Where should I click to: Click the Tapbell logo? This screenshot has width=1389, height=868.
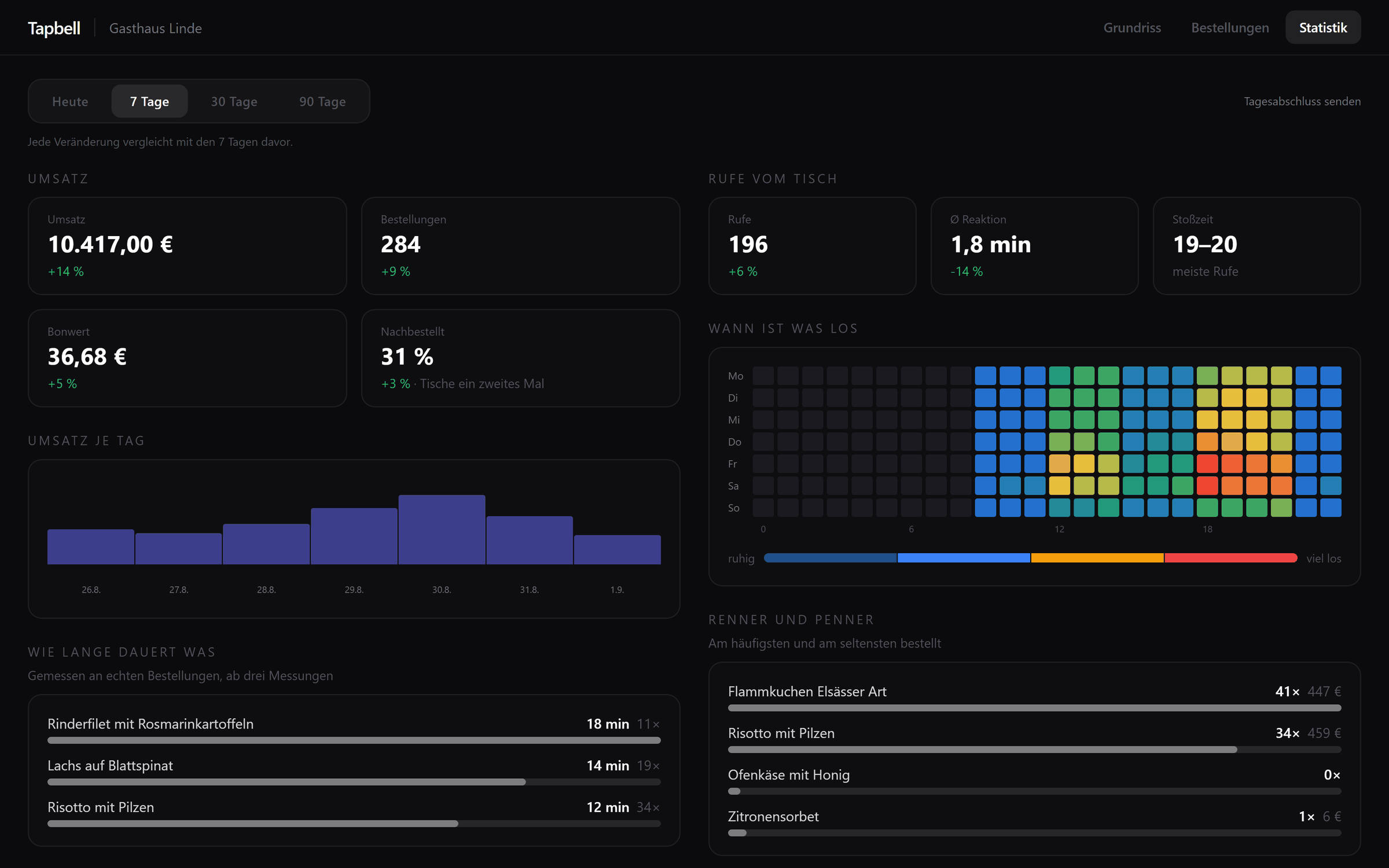coord(54,28)
